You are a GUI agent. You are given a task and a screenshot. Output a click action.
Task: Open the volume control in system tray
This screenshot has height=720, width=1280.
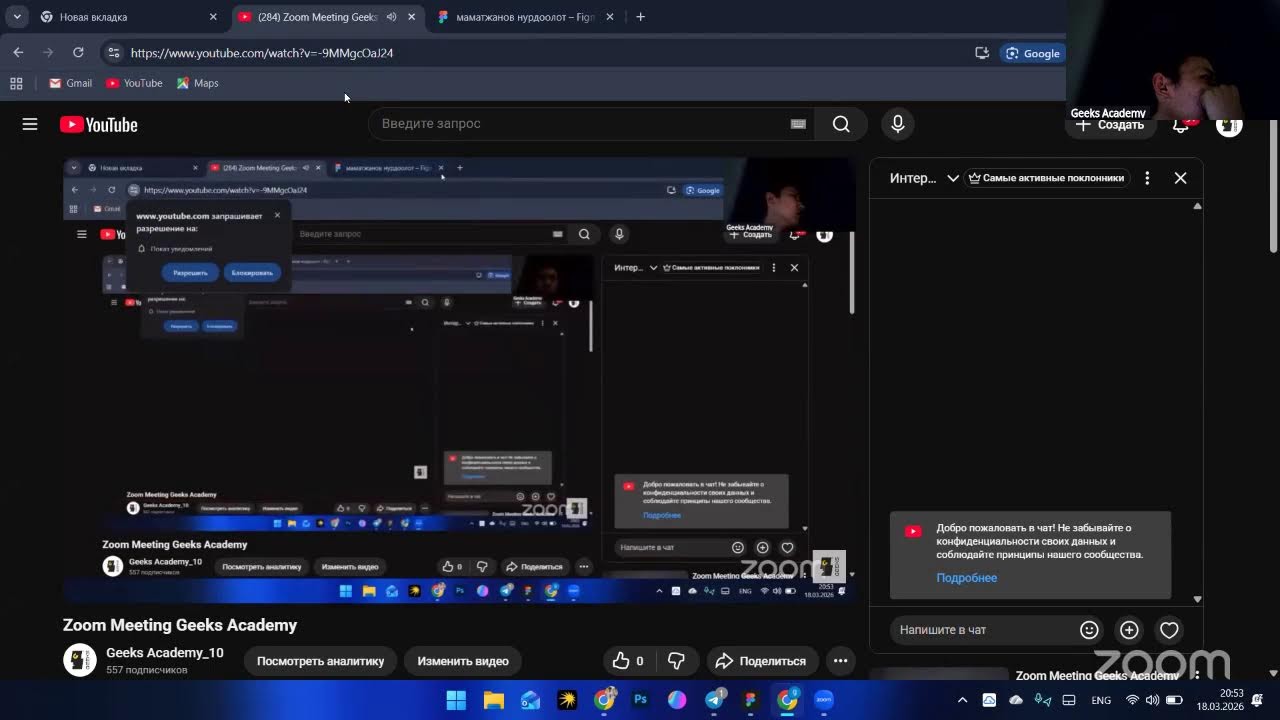pos(1153,700)
